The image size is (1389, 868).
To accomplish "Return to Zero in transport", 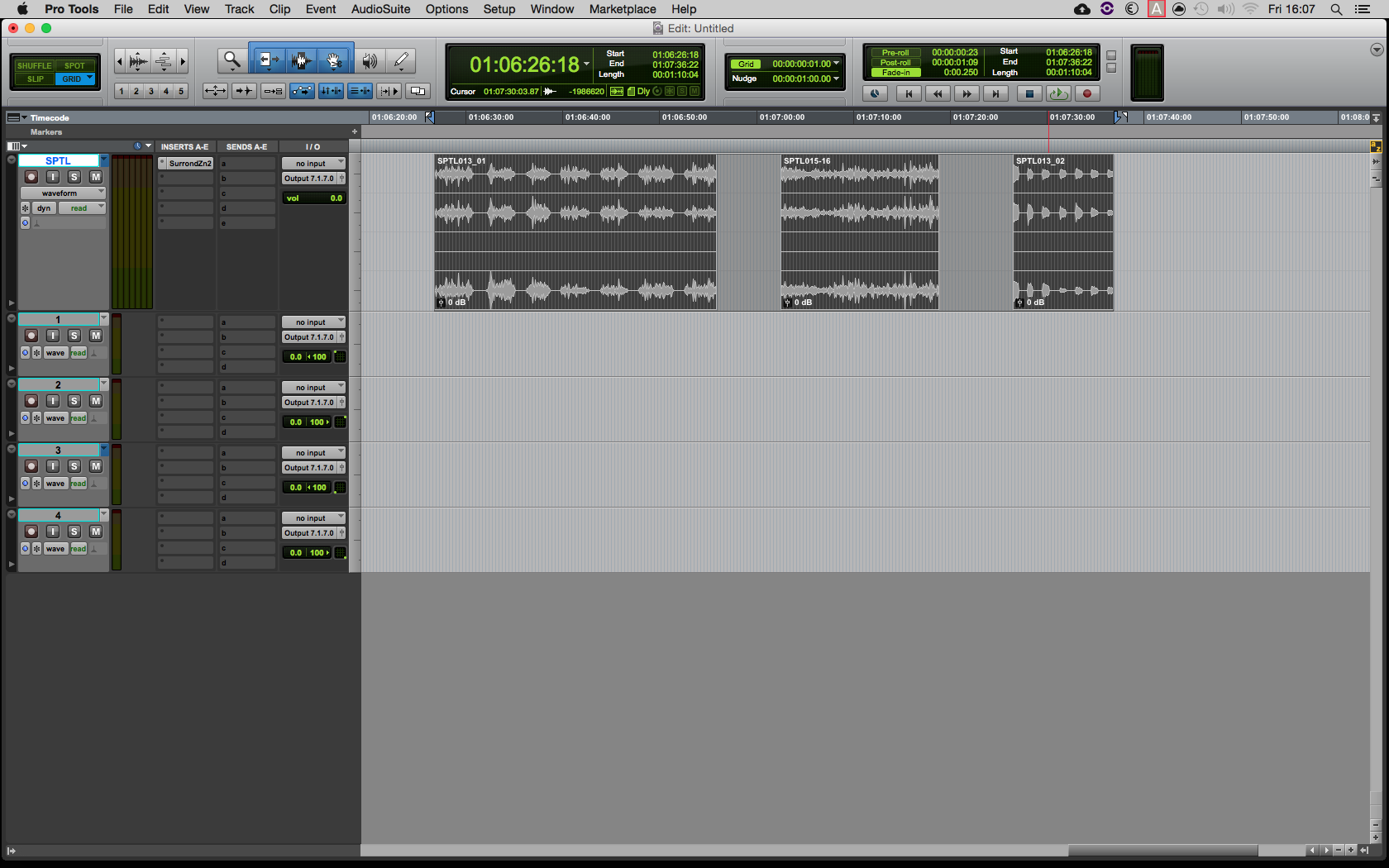I will click(909, 93).
